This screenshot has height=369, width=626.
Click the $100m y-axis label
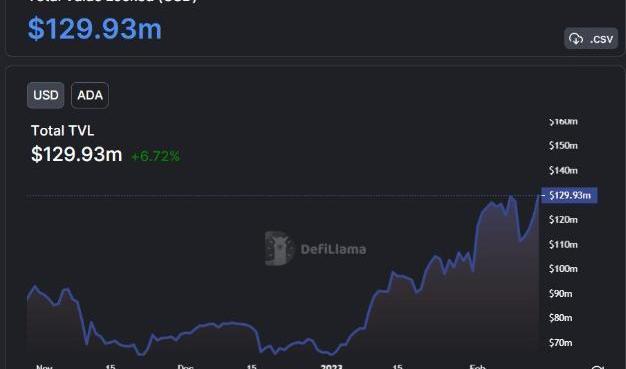coord(563,269)
